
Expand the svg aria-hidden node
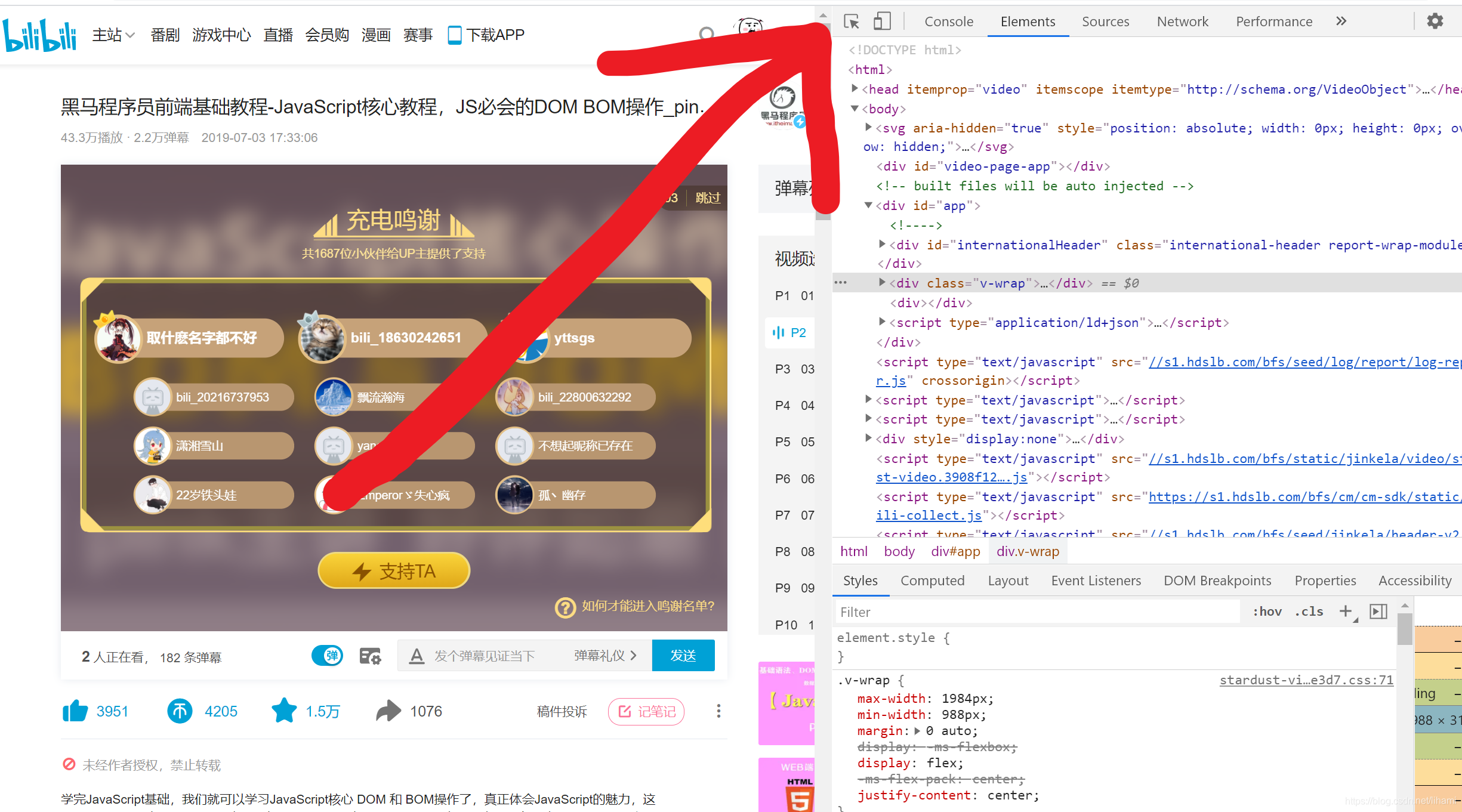(x=869, y=128)
